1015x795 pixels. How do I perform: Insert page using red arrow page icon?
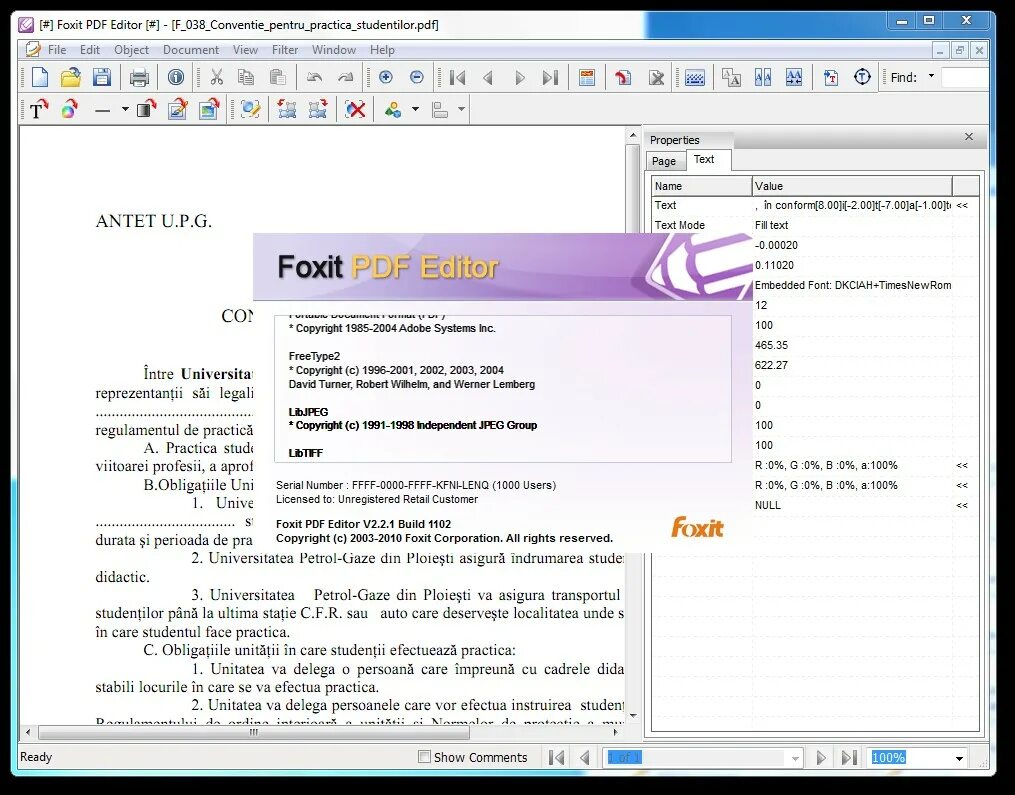tap(623, 78)
